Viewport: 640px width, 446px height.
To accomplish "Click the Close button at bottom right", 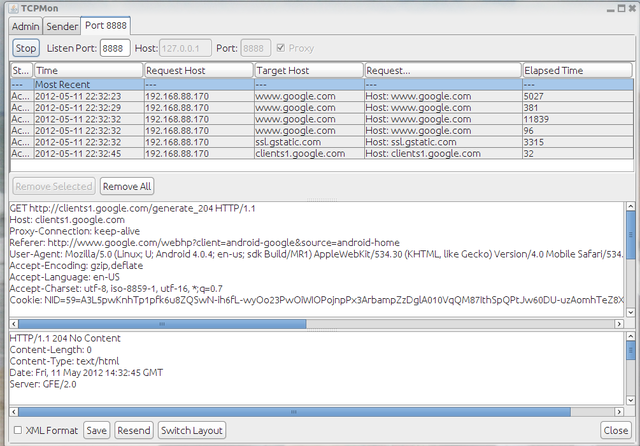I will coord(615,431).
